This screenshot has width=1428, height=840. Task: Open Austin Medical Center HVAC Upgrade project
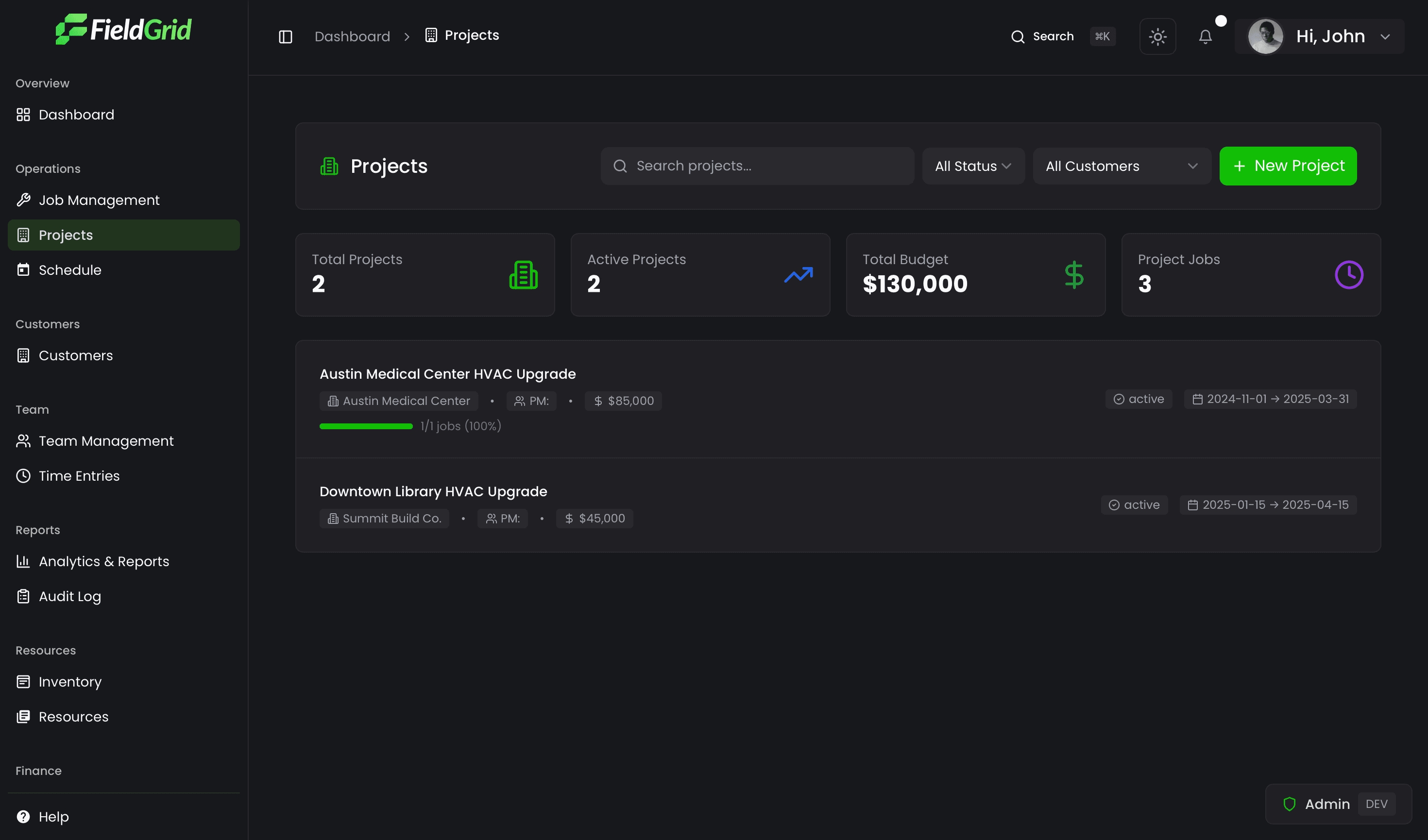point(448,374)
